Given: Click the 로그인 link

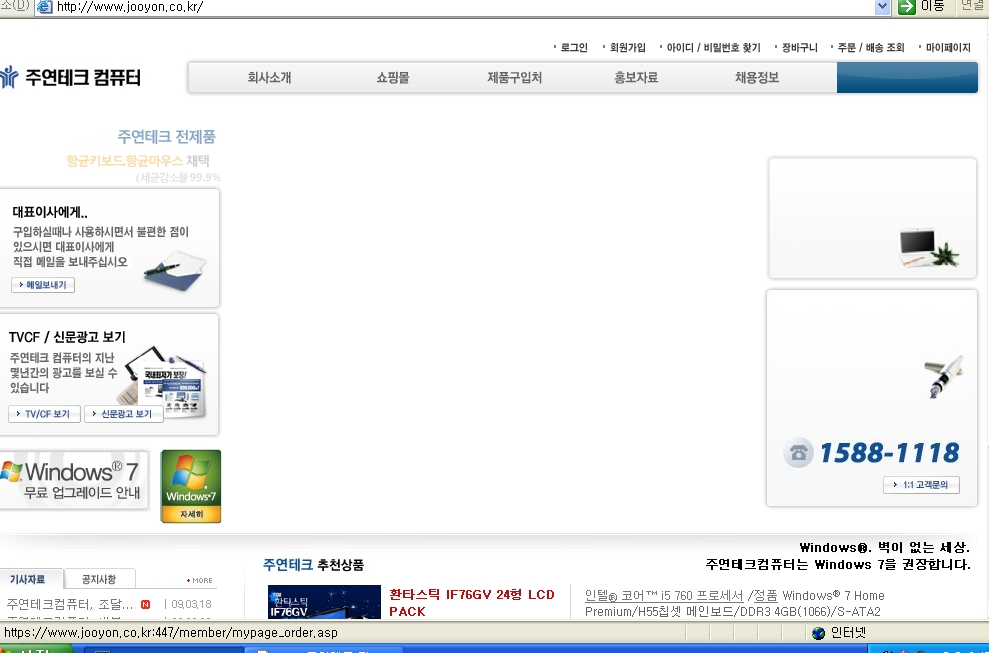Looking at the screenshot, I should [574, 47].
